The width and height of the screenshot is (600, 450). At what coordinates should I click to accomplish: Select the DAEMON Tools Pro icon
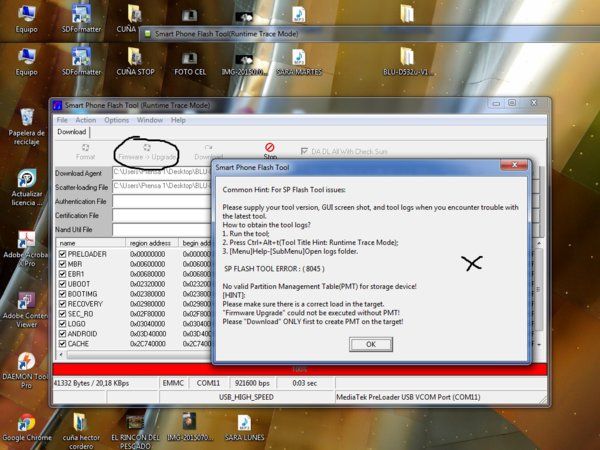click(x=26, y=370)
